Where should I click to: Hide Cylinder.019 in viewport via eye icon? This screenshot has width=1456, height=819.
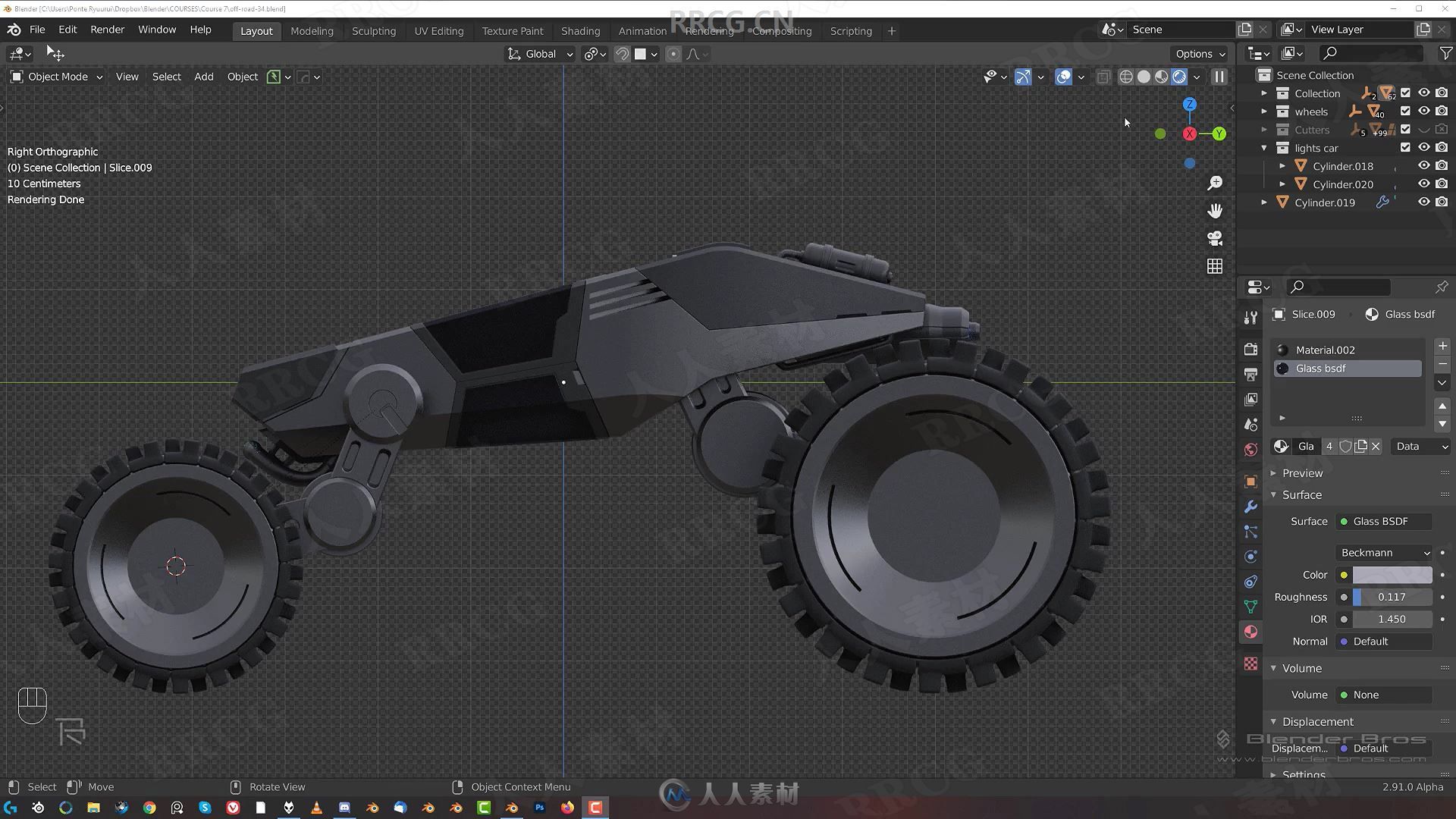(x=1423, y=202)
